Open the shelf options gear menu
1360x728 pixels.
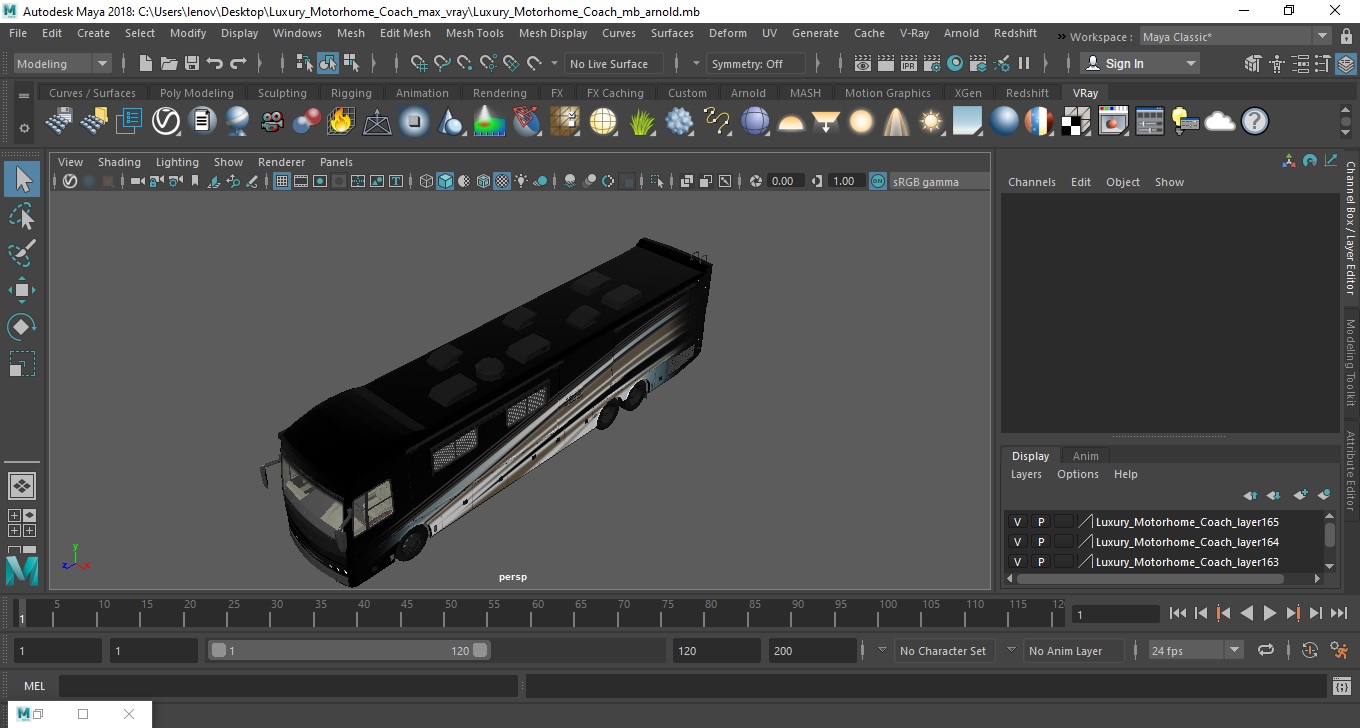coord(24,128)
